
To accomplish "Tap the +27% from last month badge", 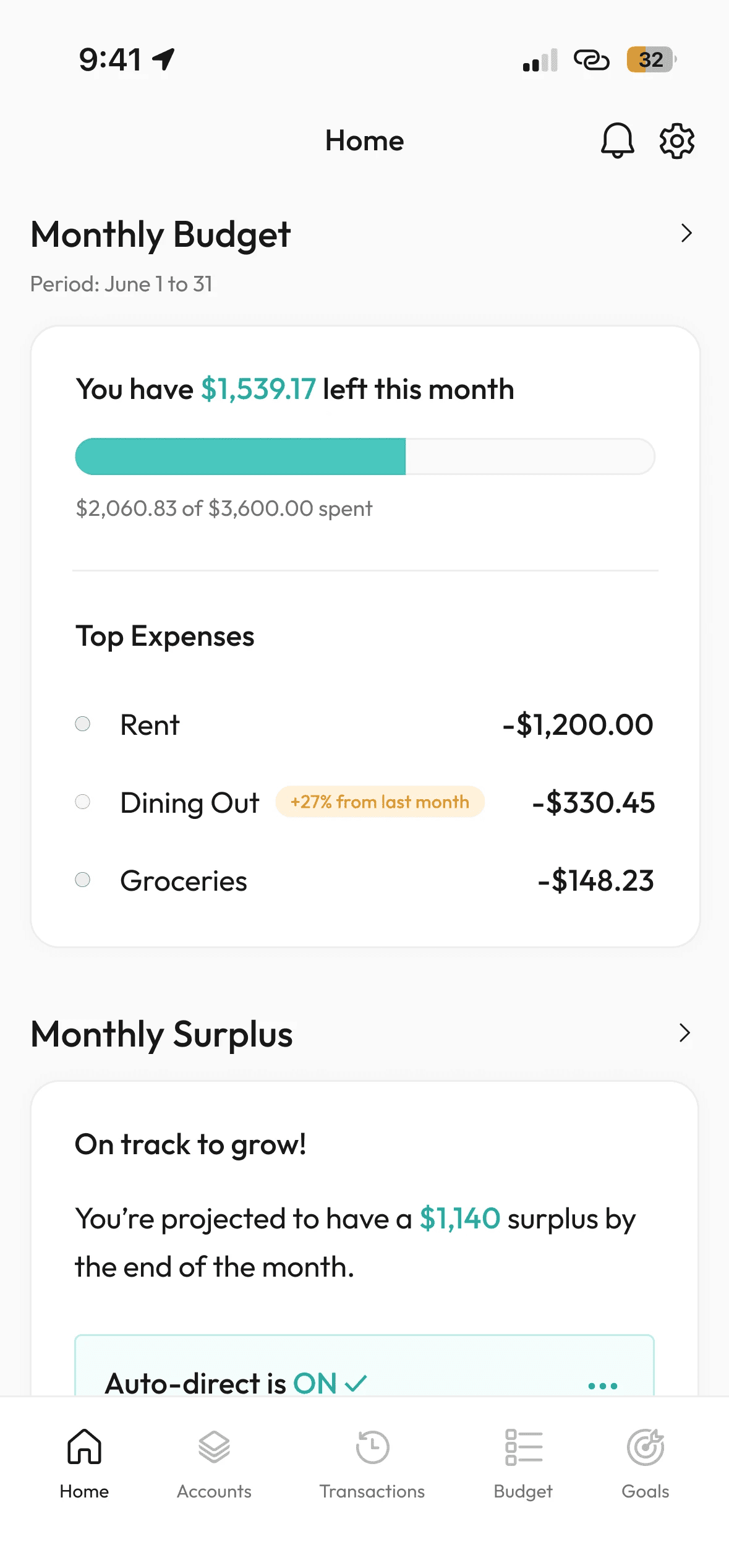I will (380, 802).
